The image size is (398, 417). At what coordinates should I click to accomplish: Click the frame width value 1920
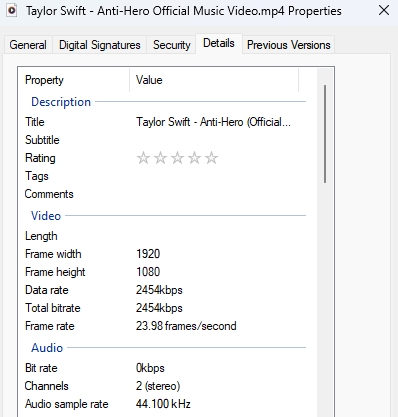tap(148, 254)
